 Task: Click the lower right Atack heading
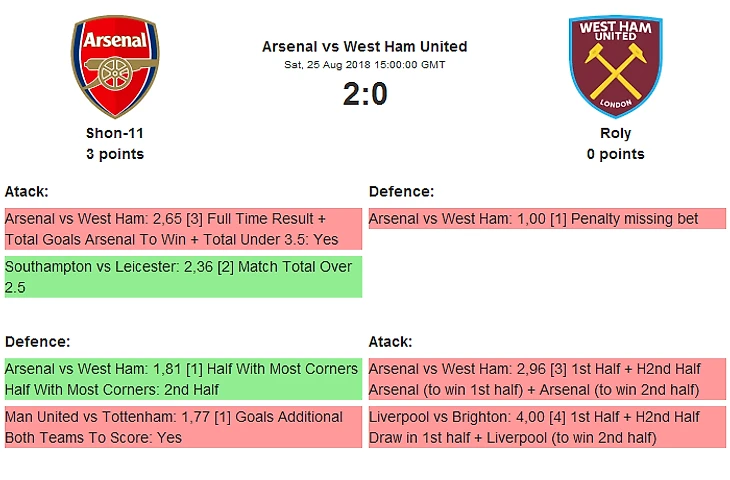[391, 341]
